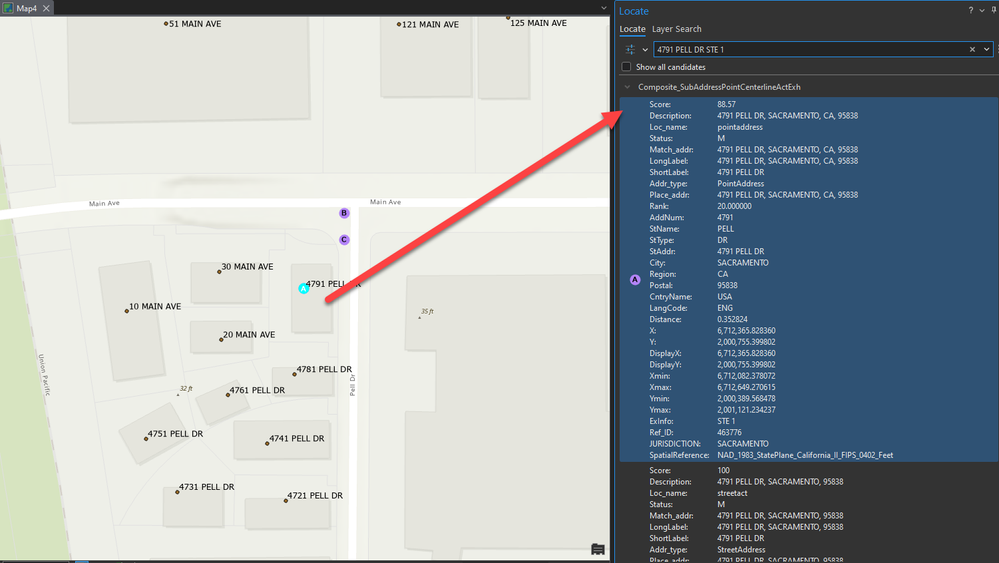Click the 121 MAIN AVE address point
Screen dimensions: 999x563
point(399,25)
